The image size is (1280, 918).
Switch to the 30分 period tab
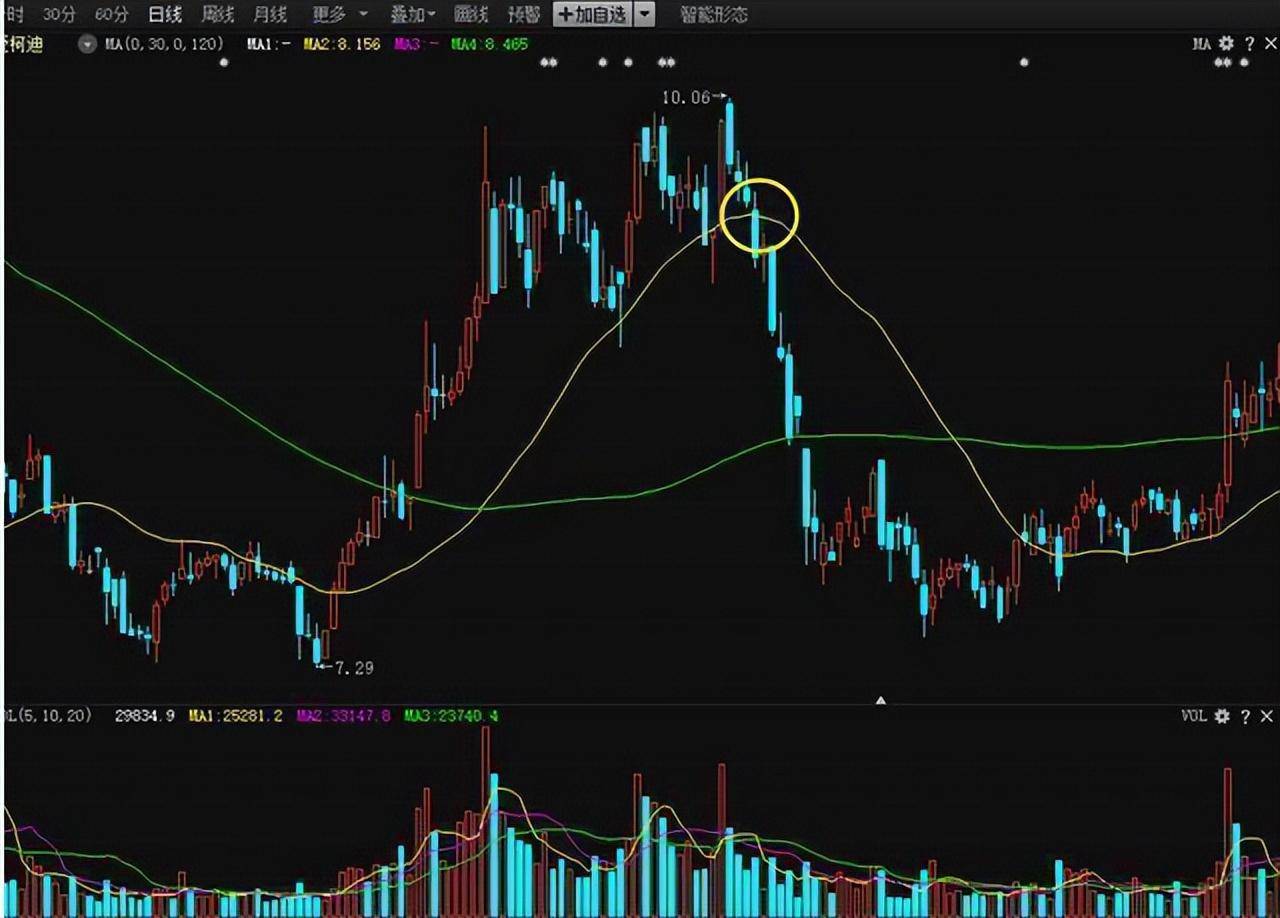pyautogui.click(x=59, y=14)
